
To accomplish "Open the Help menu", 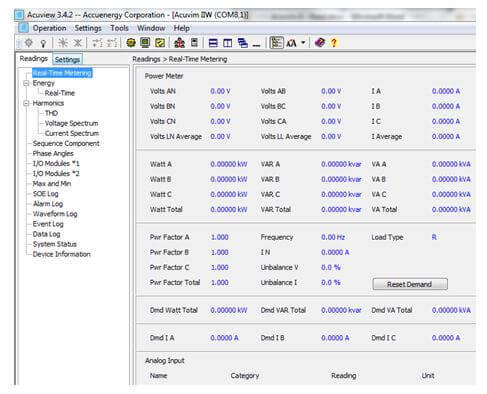I will 182,28.
